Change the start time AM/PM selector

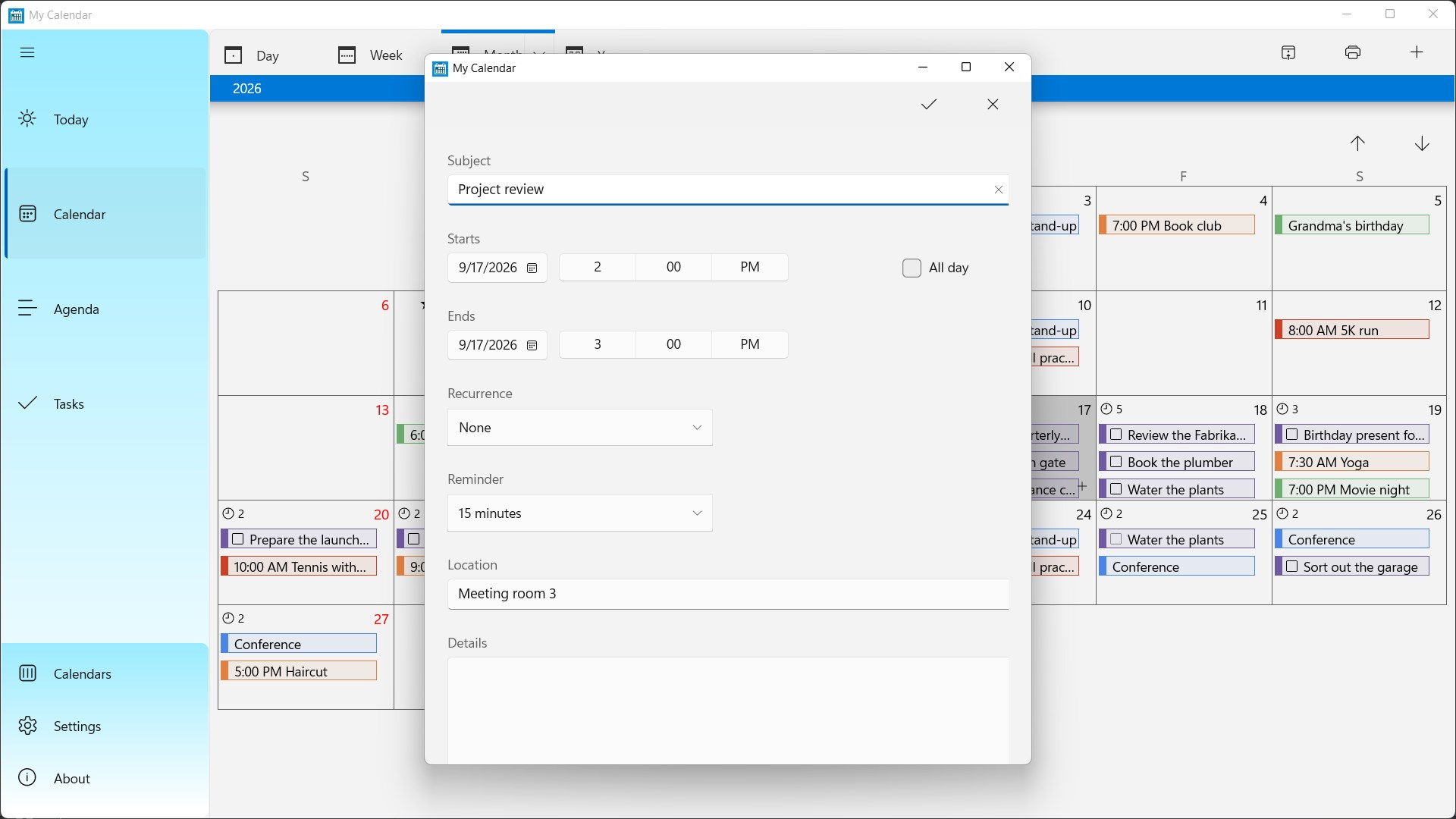click(x=749, y=267)
